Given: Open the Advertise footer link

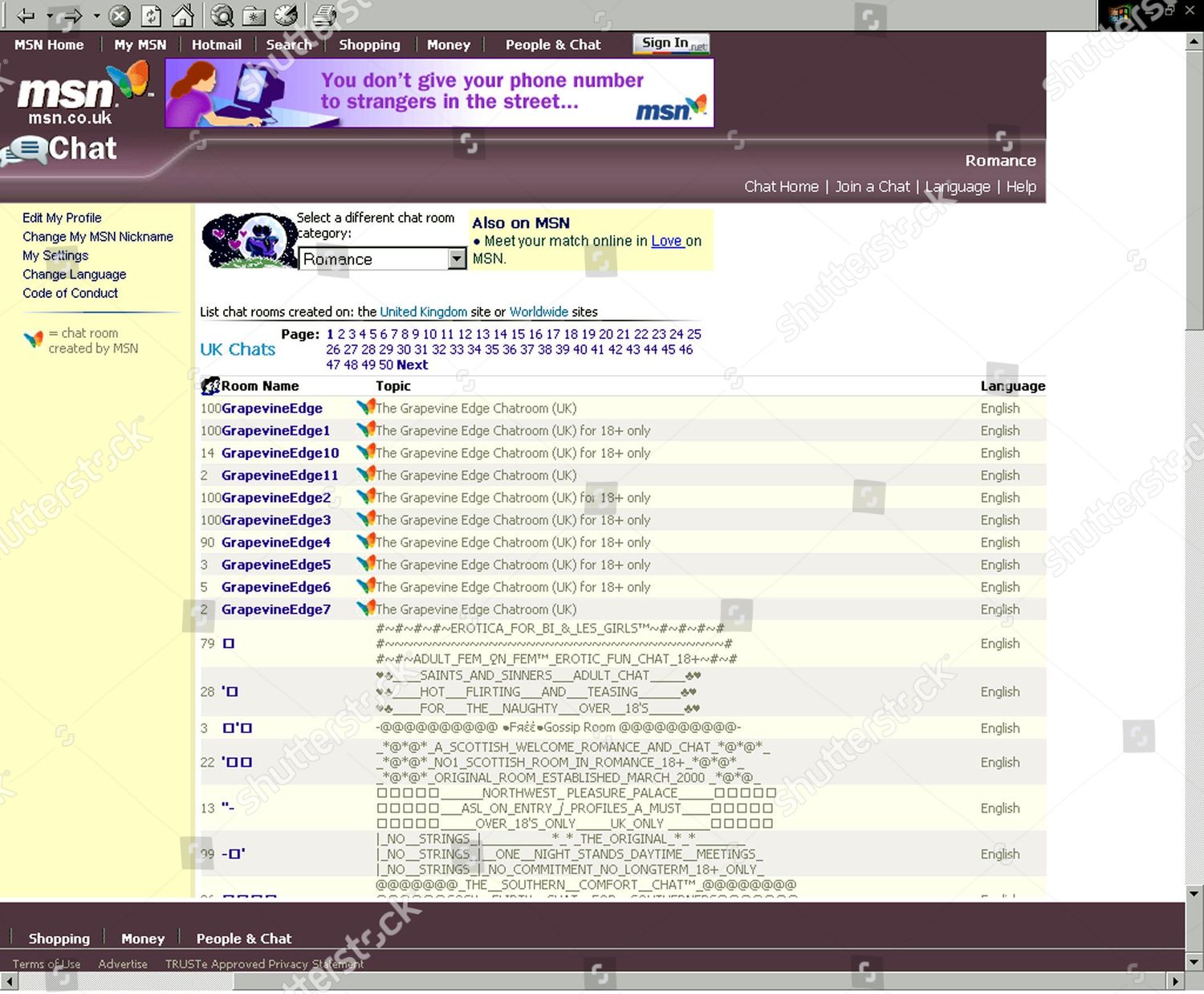Looking at the screenshot, I should point(123,964).
